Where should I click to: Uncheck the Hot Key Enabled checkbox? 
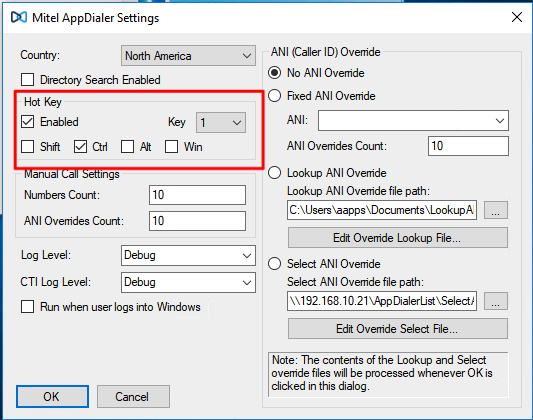click(x=28, y=122)
